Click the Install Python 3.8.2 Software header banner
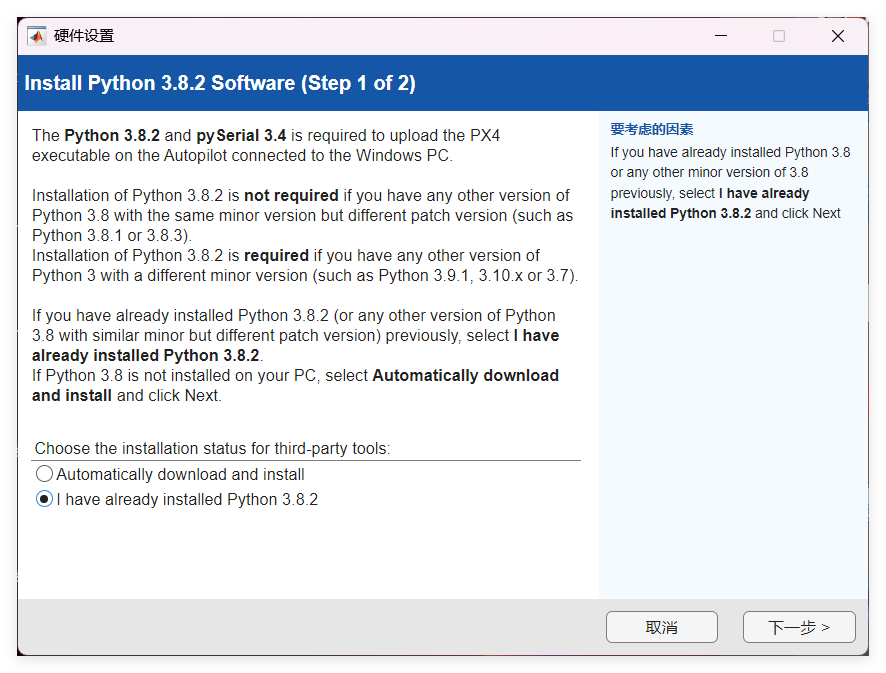 (220, 83)
